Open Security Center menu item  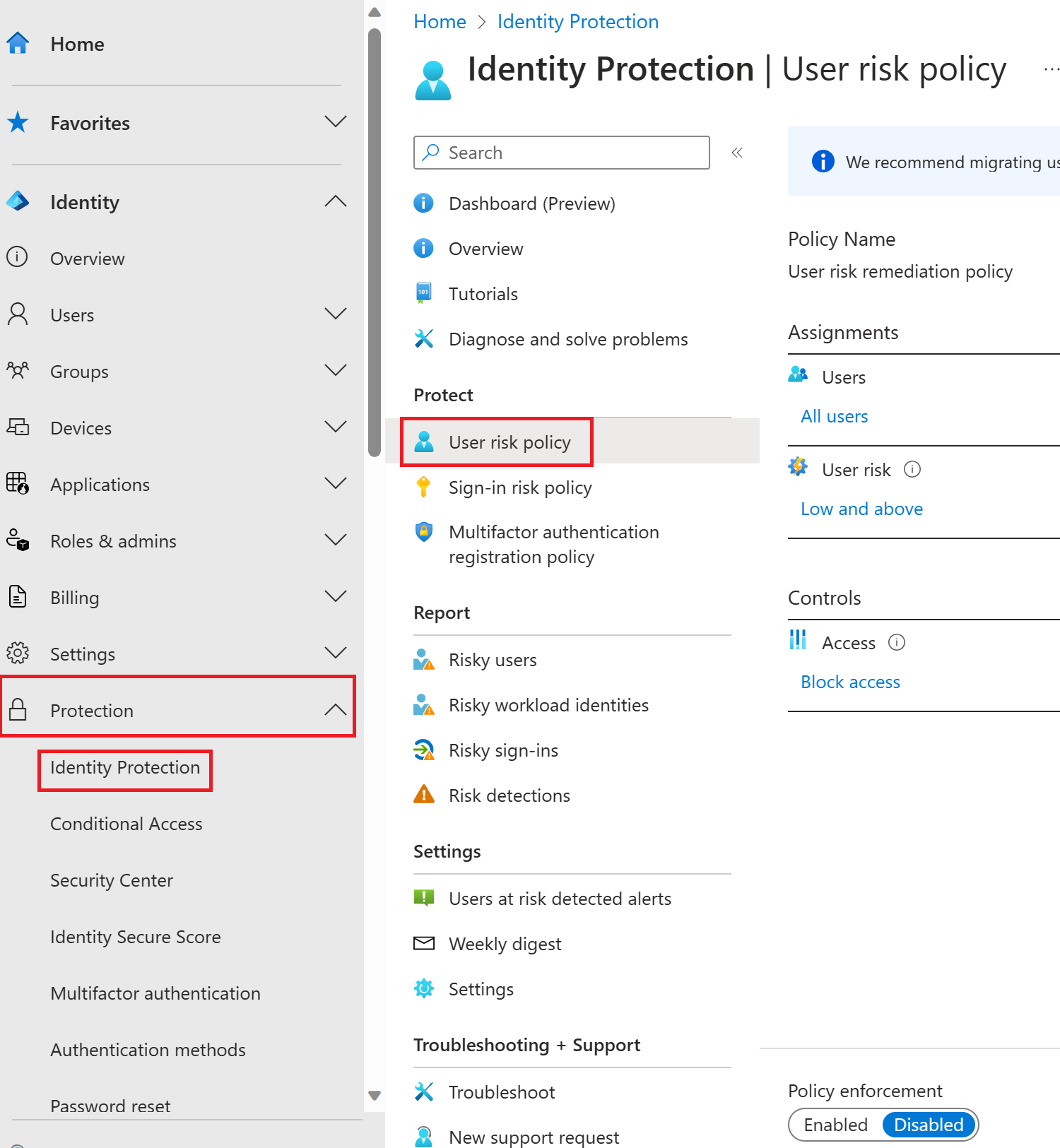pyautogui.click(x=112, y=880)
